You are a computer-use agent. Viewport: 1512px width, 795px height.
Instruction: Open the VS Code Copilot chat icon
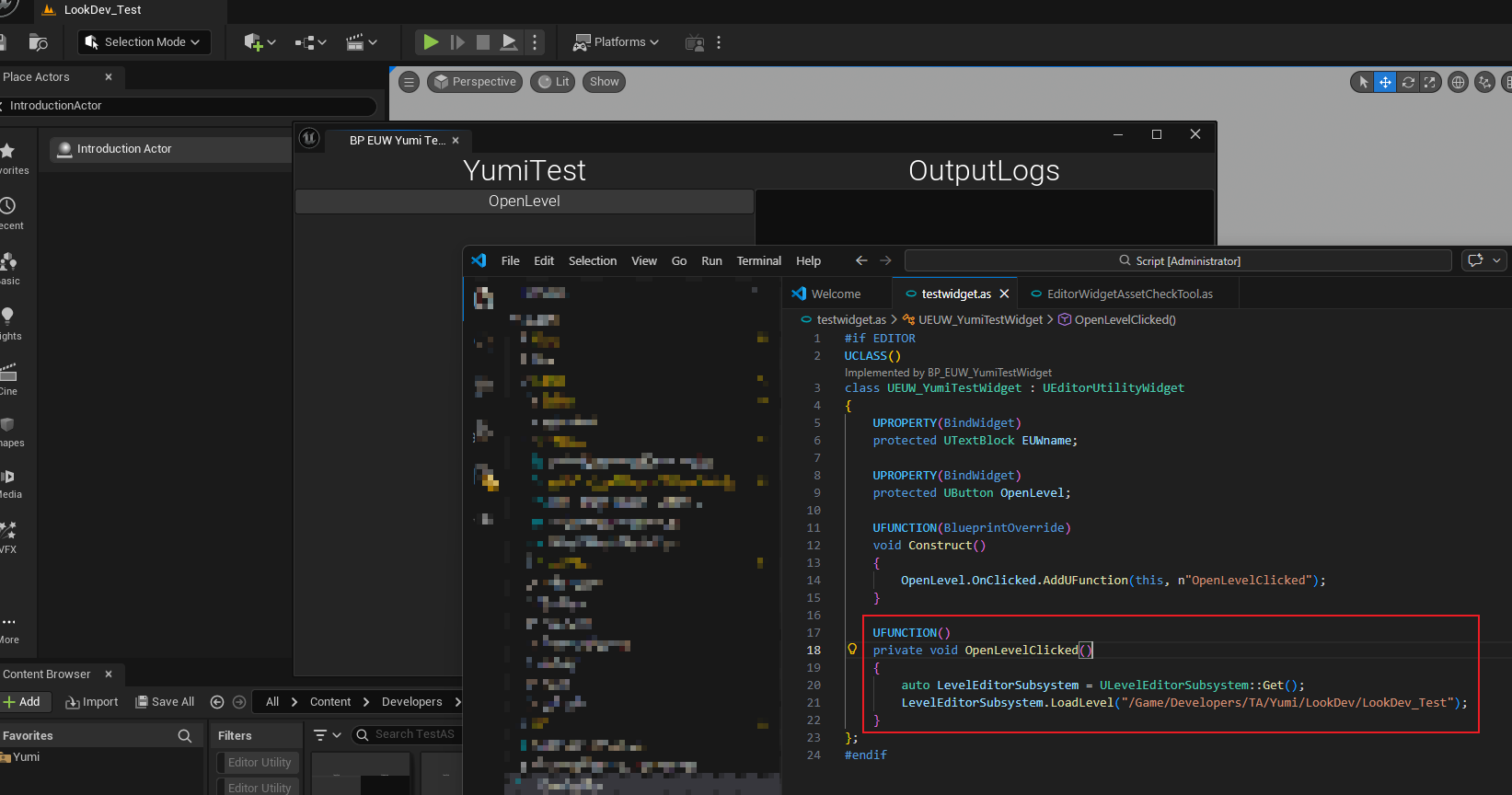click(1476, 260)
